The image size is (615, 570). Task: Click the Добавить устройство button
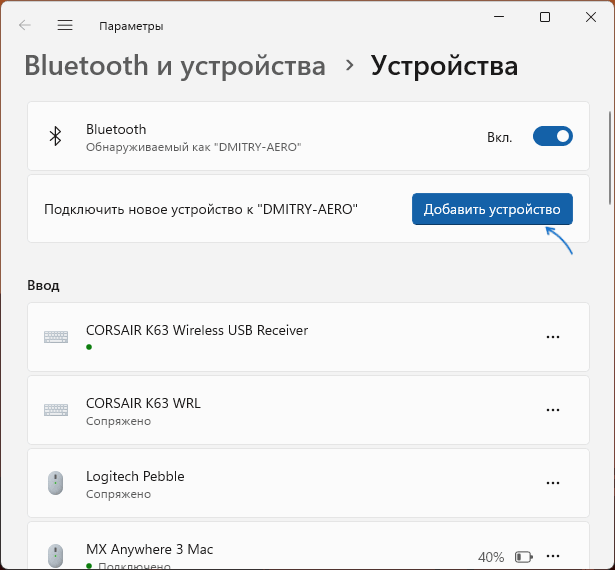(492, 209)
